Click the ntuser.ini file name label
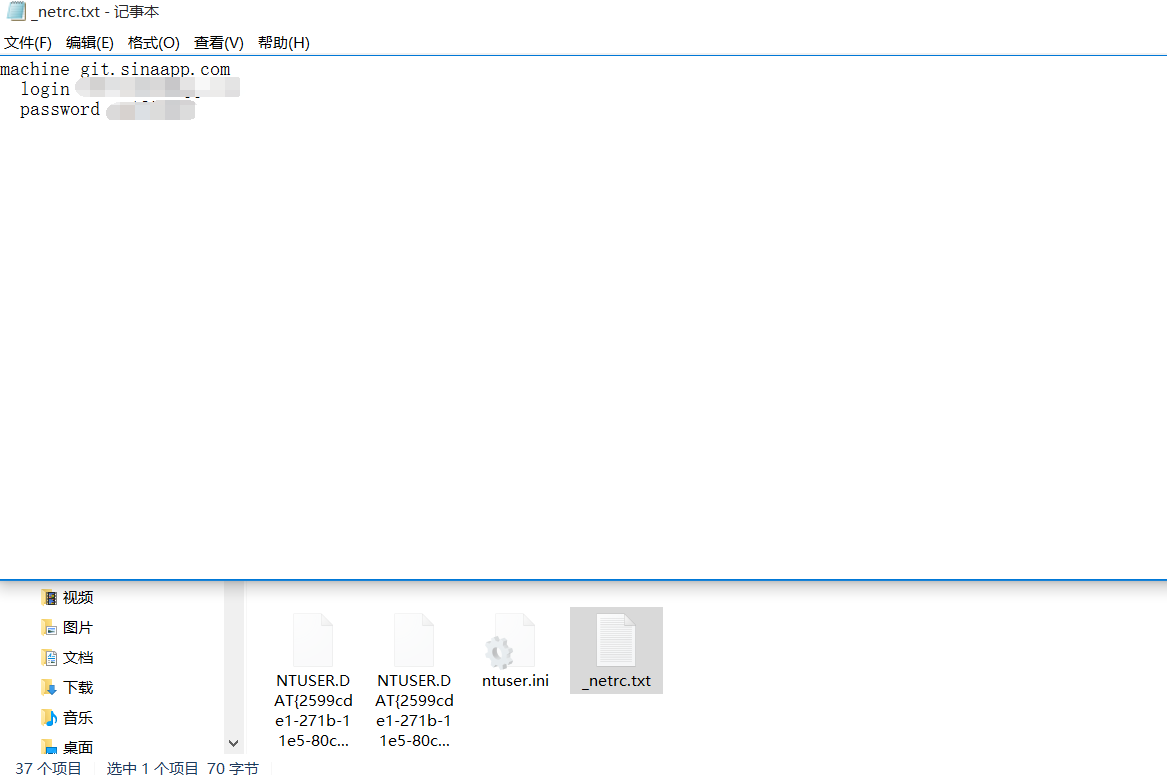 (515, 681)
